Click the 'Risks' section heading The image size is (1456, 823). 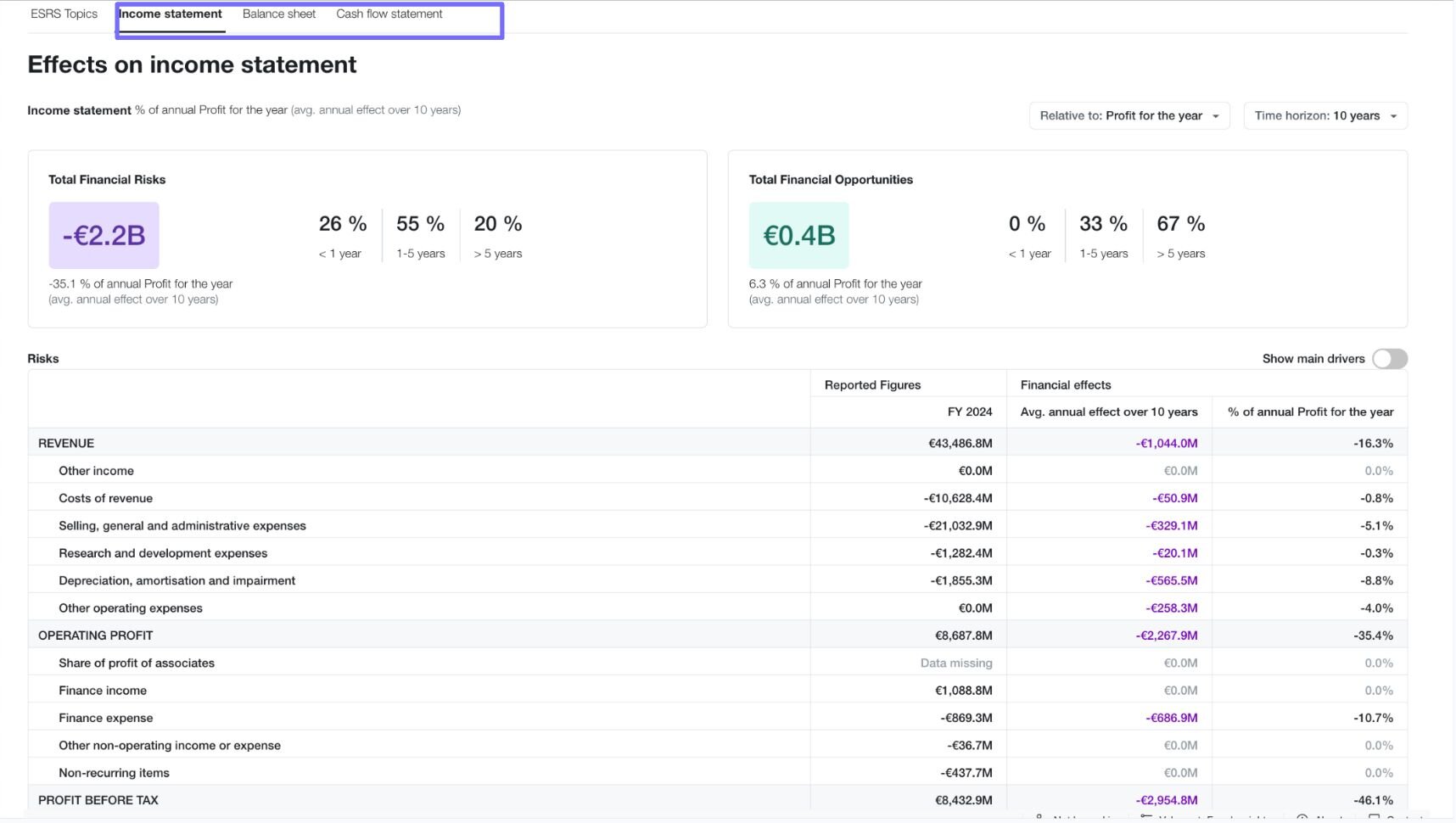point(43,358)
